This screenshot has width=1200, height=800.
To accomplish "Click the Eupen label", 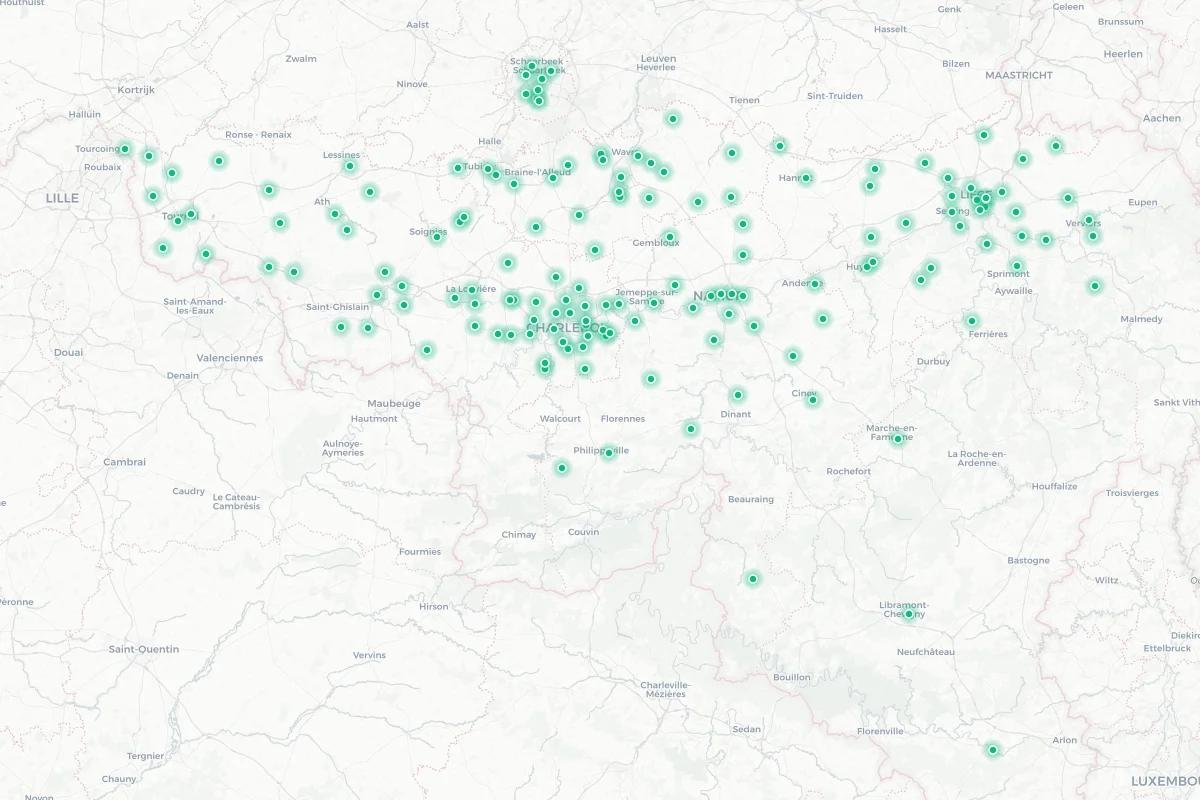I will pos(1141,203).
